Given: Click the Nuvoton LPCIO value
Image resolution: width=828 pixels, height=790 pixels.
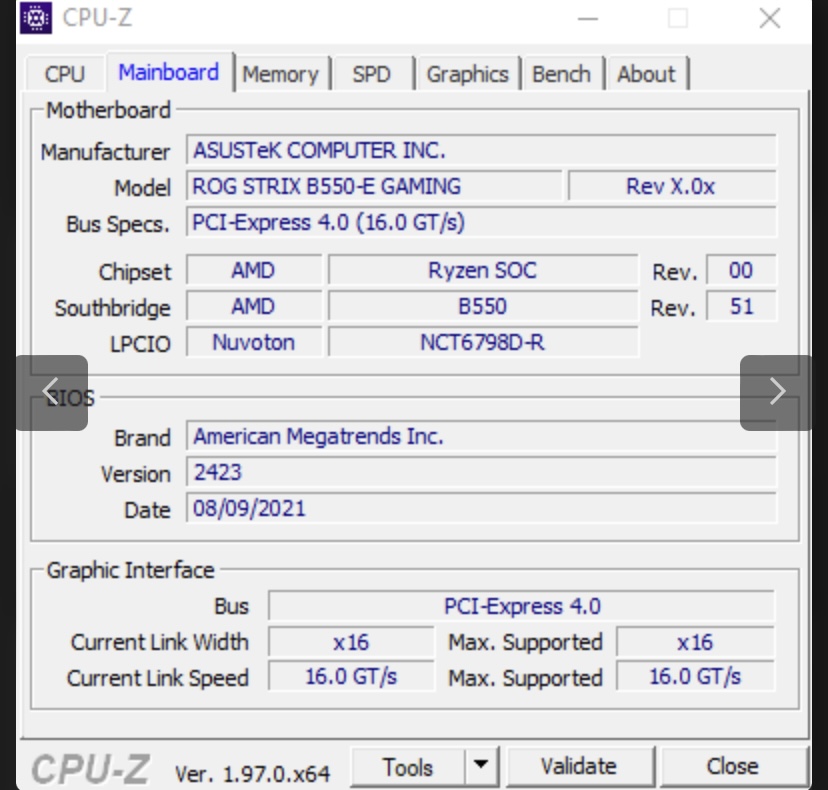Looking at the screenshot, I should 254,342.
